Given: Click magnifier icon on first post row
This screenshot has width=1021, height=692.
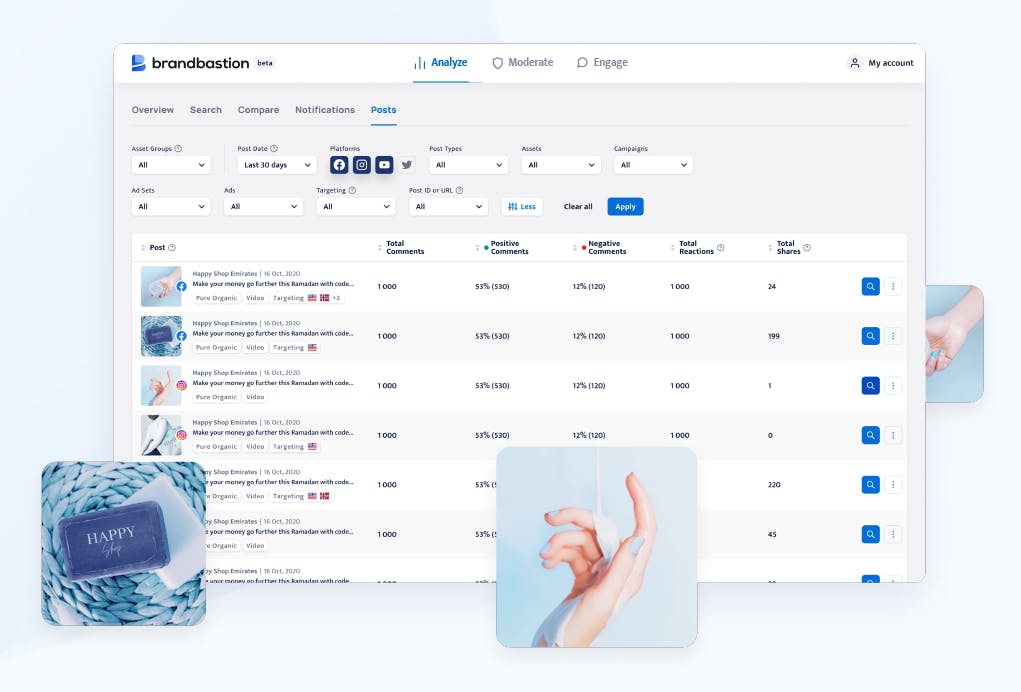Looking at the screenshot, I should 871,286.
